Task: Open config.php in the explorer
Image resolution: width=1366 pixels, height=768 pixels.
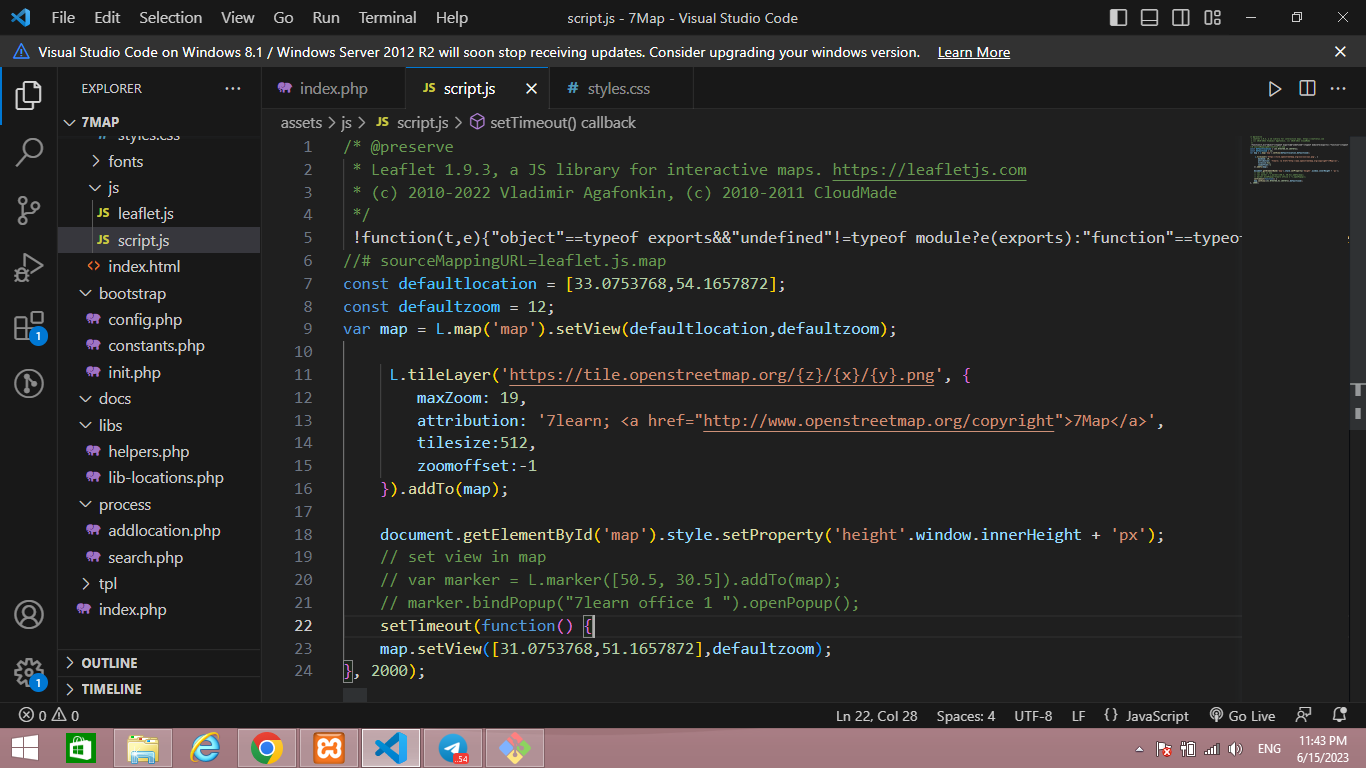Action: point(145,320)
